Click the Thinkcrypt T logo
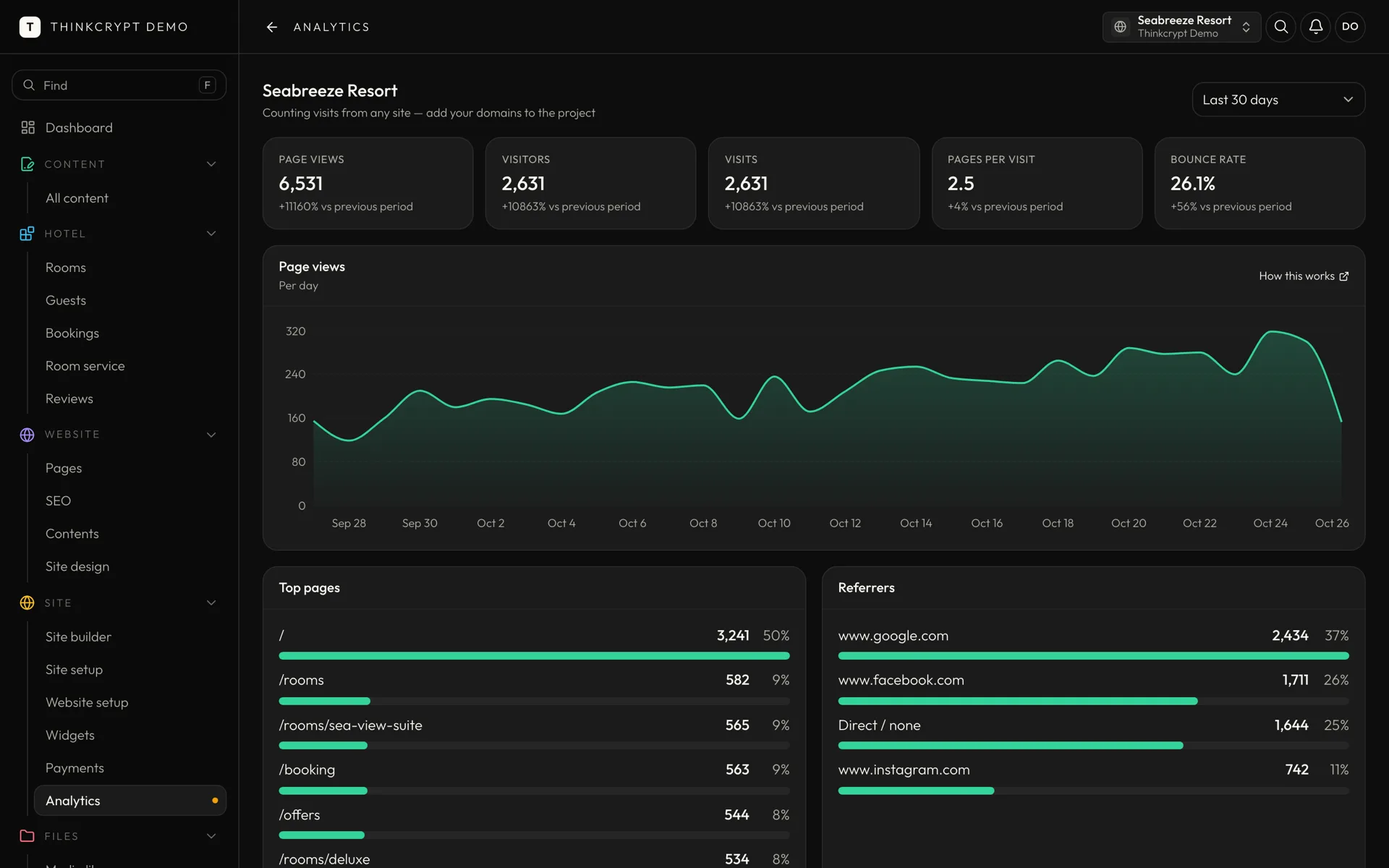 30,27
